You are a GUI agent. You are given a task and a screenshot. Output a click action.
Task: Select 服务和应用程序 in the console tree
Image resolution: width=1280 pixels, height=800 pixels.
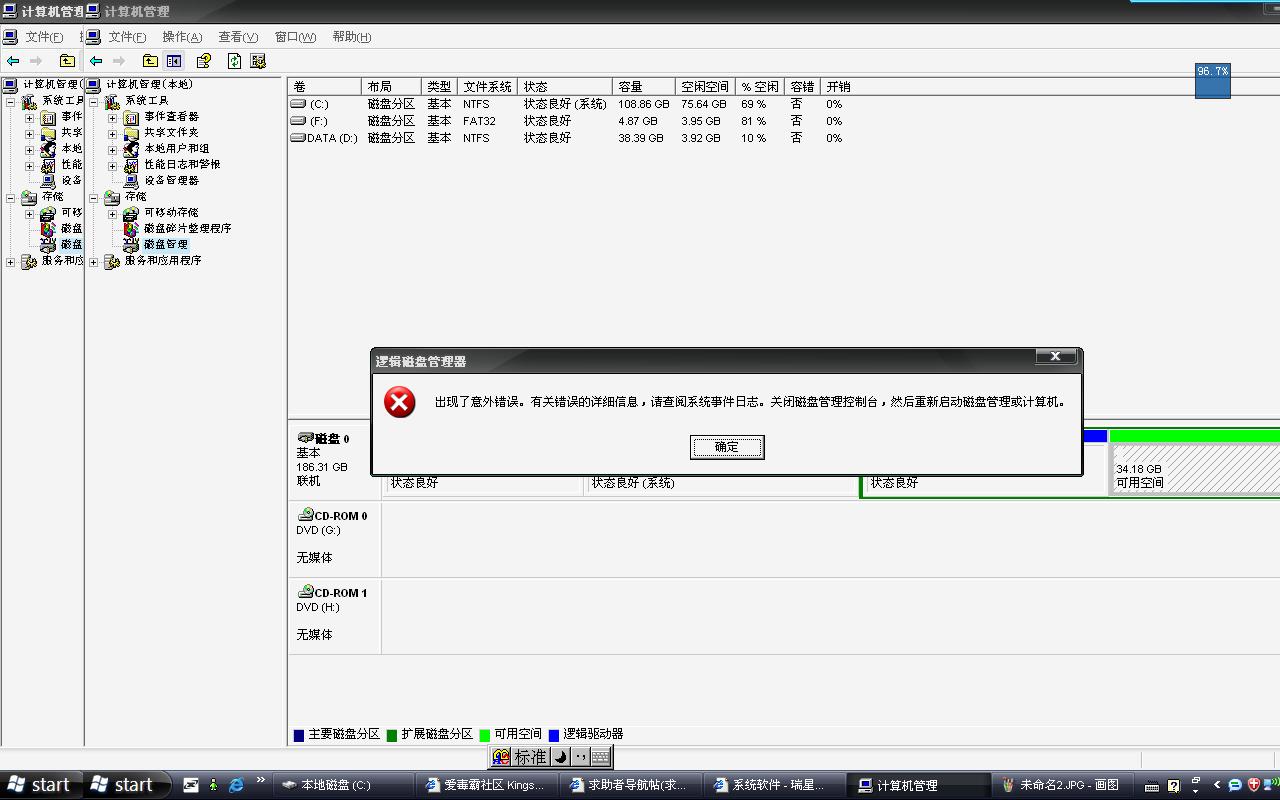tap(163, 261)
